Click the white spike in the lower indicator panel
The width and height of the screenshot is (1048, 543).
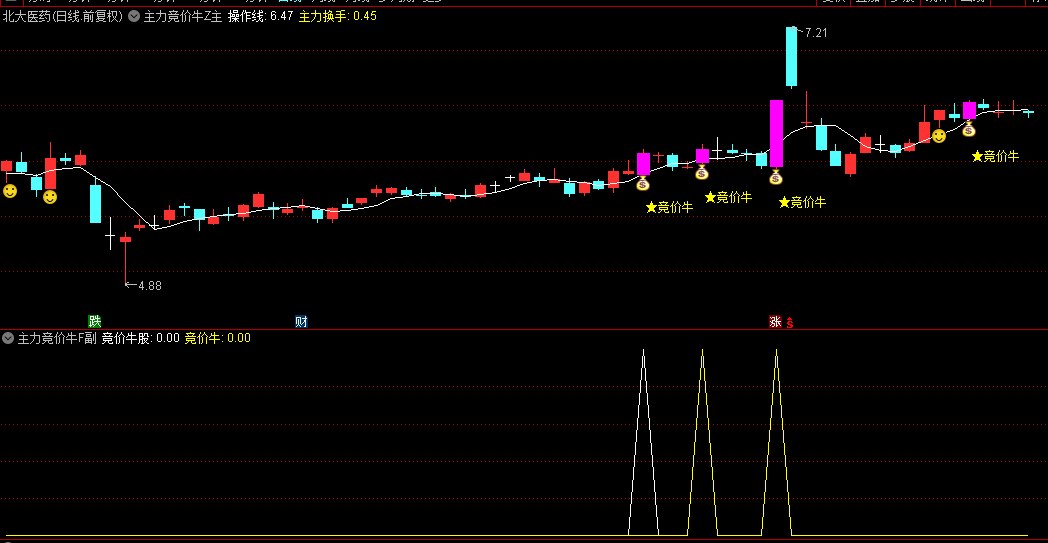tap(644, 442)
